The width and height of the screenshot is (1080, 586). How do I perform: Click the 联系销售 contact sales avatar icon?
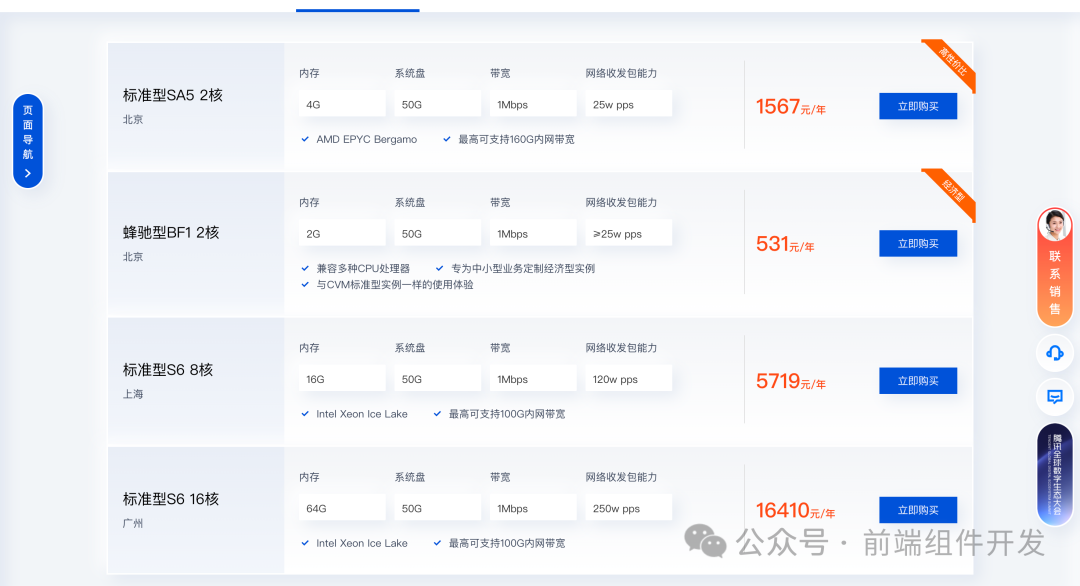(x=1055, y=224)
